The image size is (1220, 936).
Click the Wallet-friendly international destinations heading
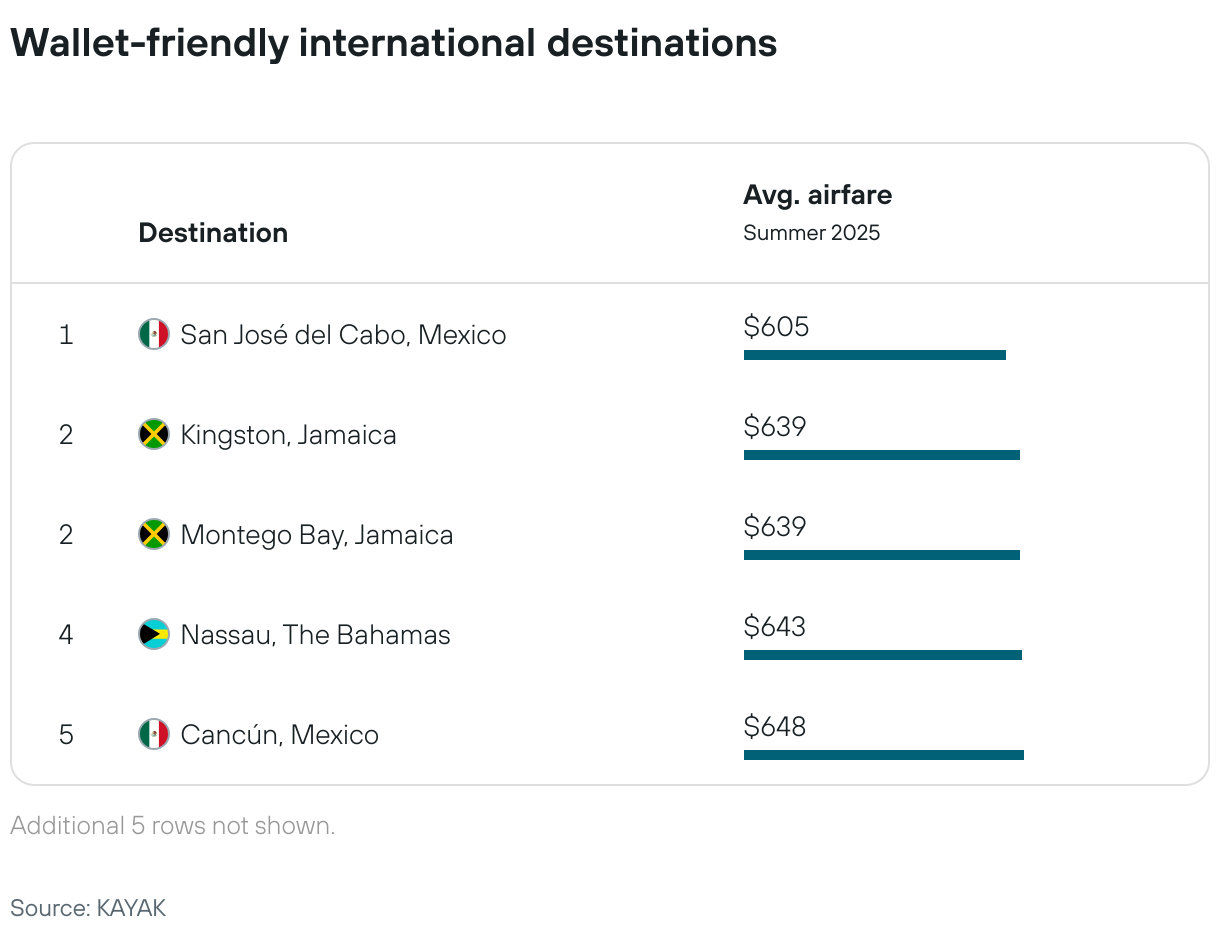(x=394, y=43)
